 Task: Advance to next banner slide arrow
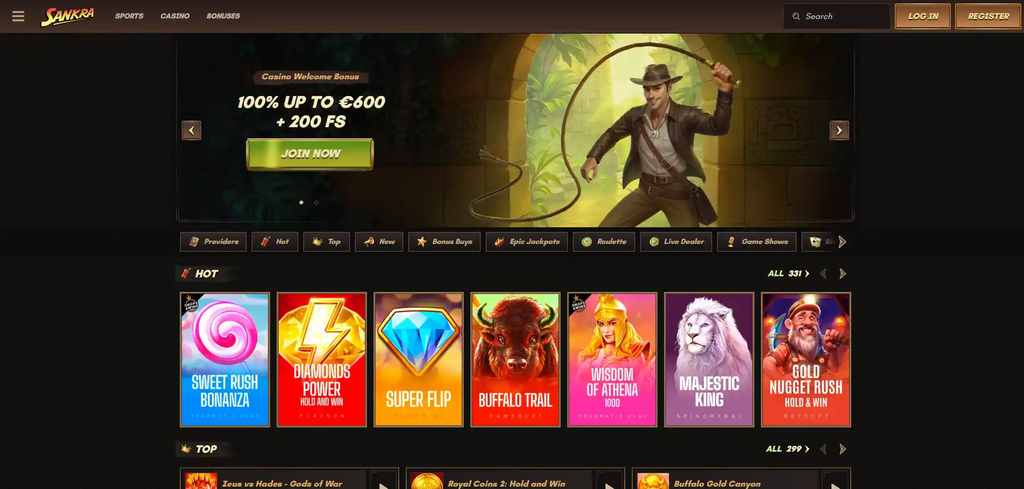[839, 131]
